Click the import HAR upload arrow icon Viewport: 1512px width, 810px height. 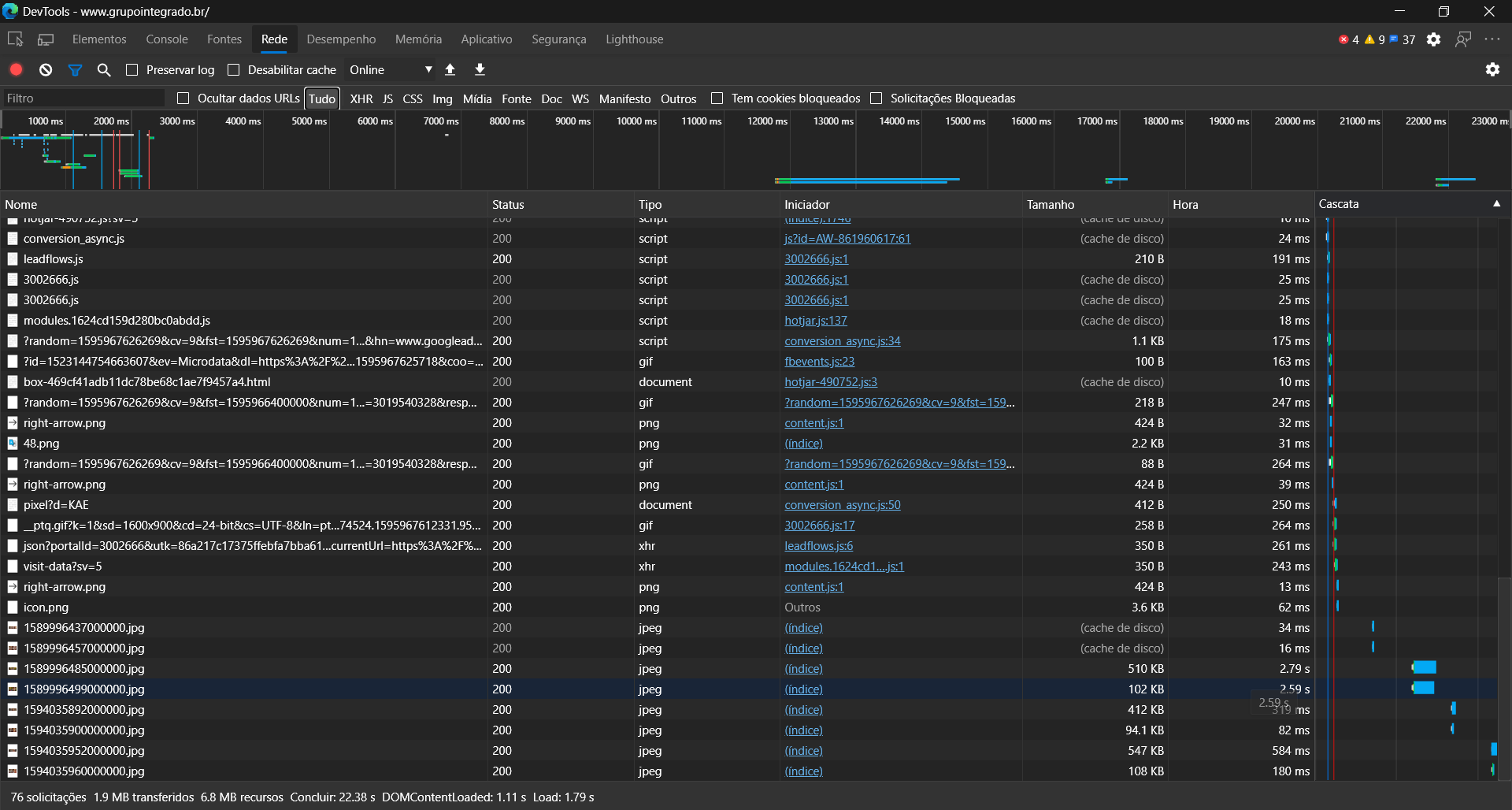pos(450,69)
